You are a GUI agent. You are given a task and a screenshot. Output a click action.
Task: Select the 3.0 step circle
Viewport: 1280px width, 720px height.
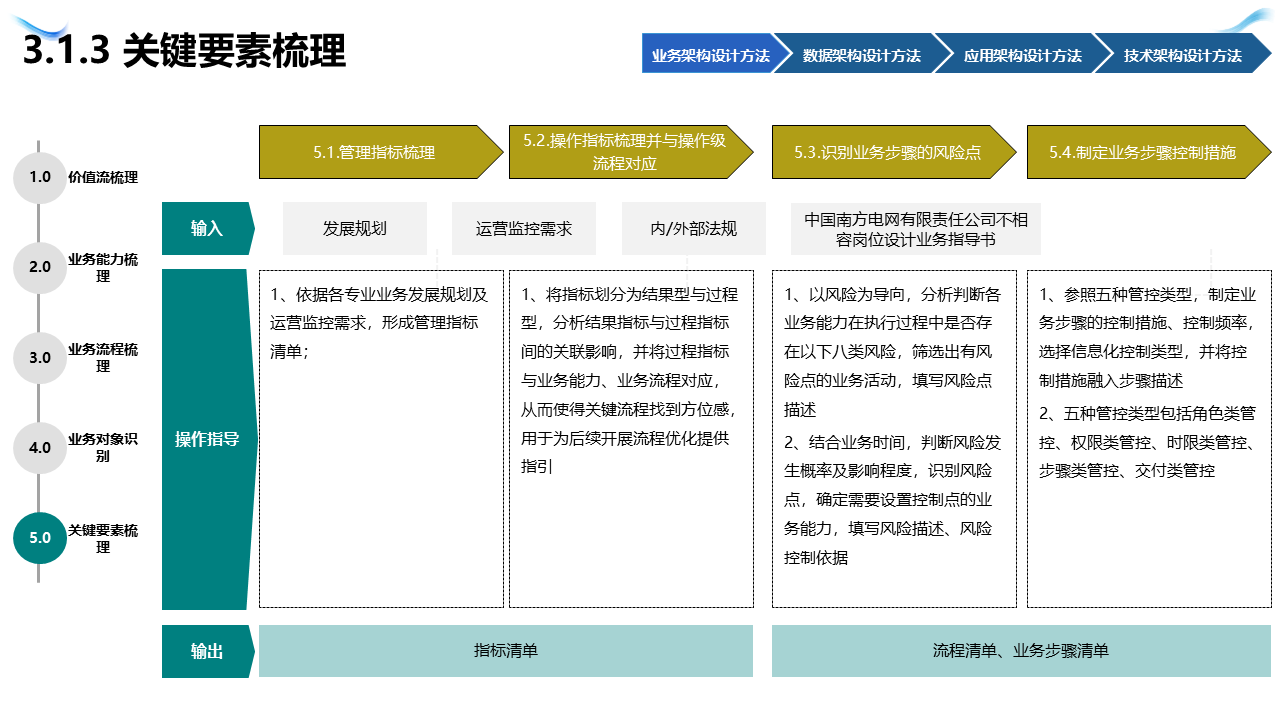tap(39, 357)
